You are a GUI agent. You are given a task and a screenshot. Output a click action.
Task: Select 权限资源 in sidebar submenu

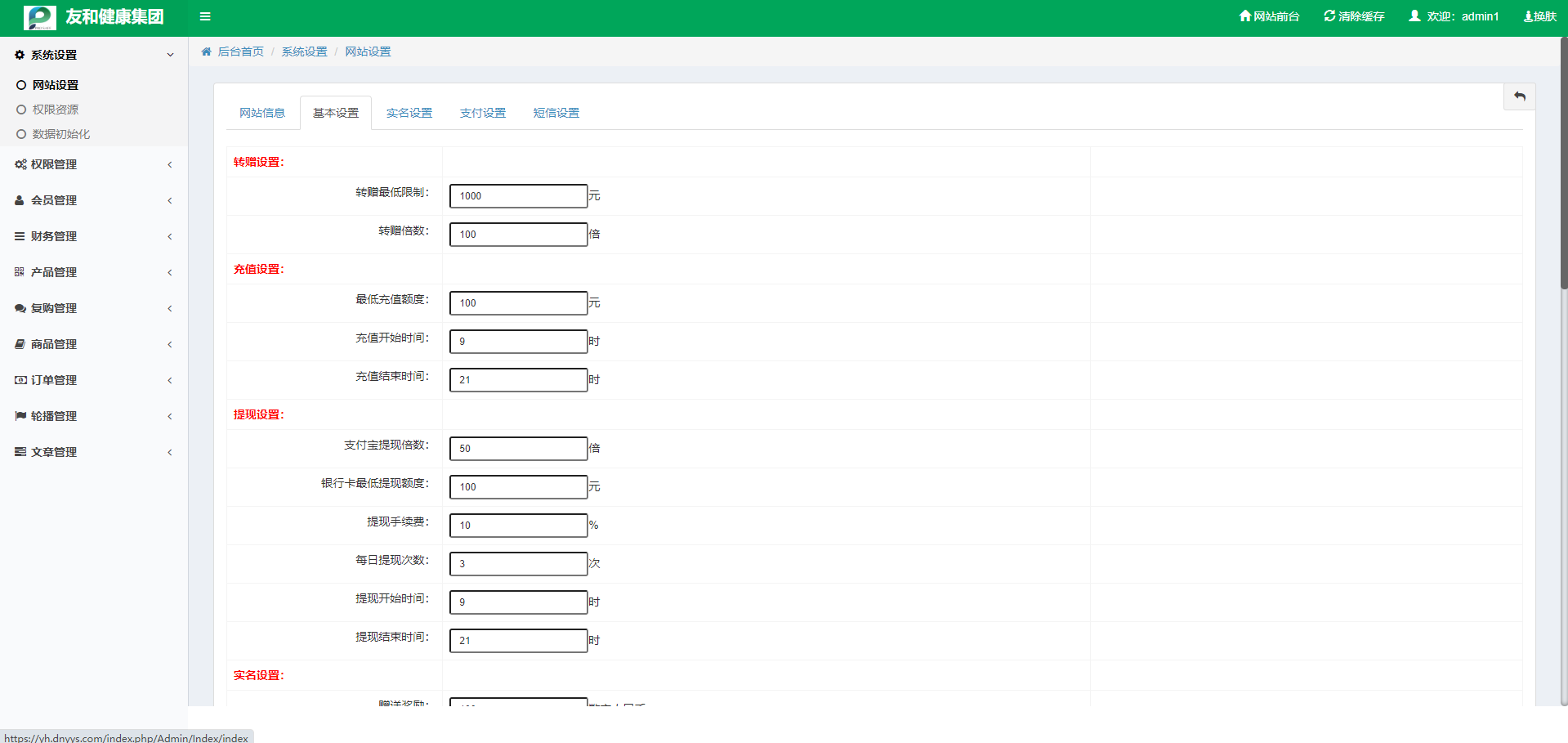(x=55, y=110)
